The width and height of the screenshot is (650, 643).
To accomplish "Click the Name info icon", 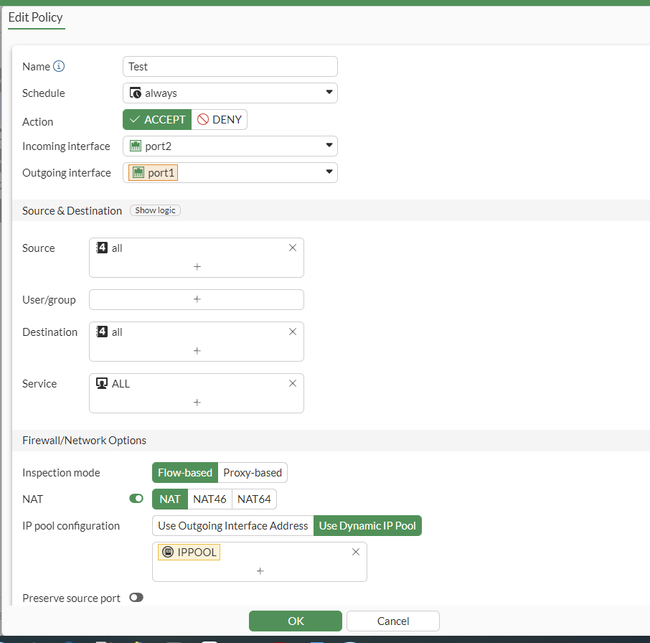I will (59, 67).
